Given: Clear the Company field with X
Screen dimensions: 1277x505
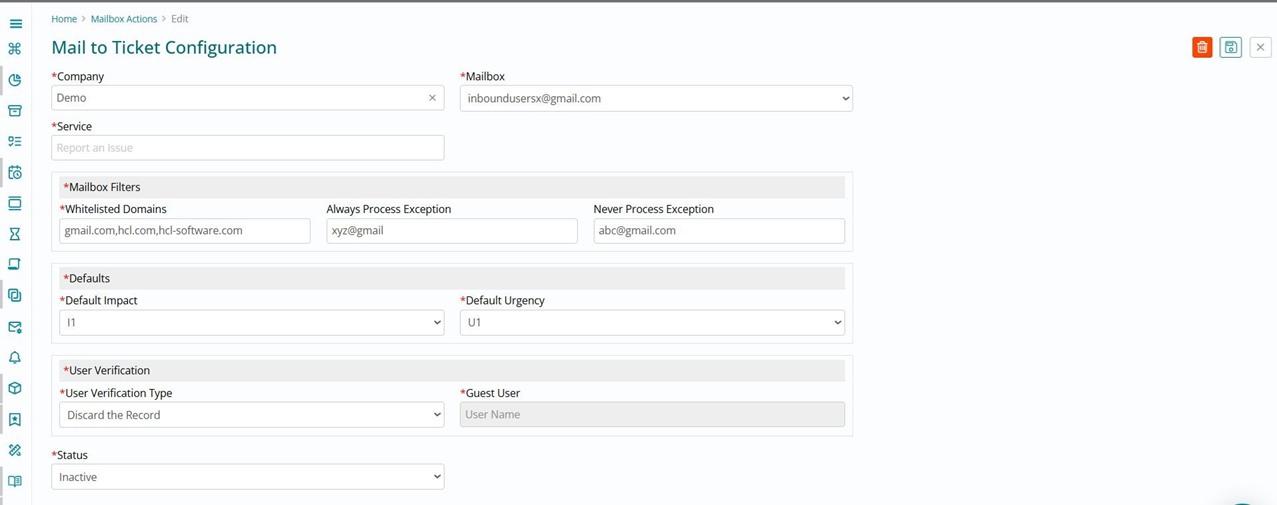Looking at the screenshot, I should (432, 98).
